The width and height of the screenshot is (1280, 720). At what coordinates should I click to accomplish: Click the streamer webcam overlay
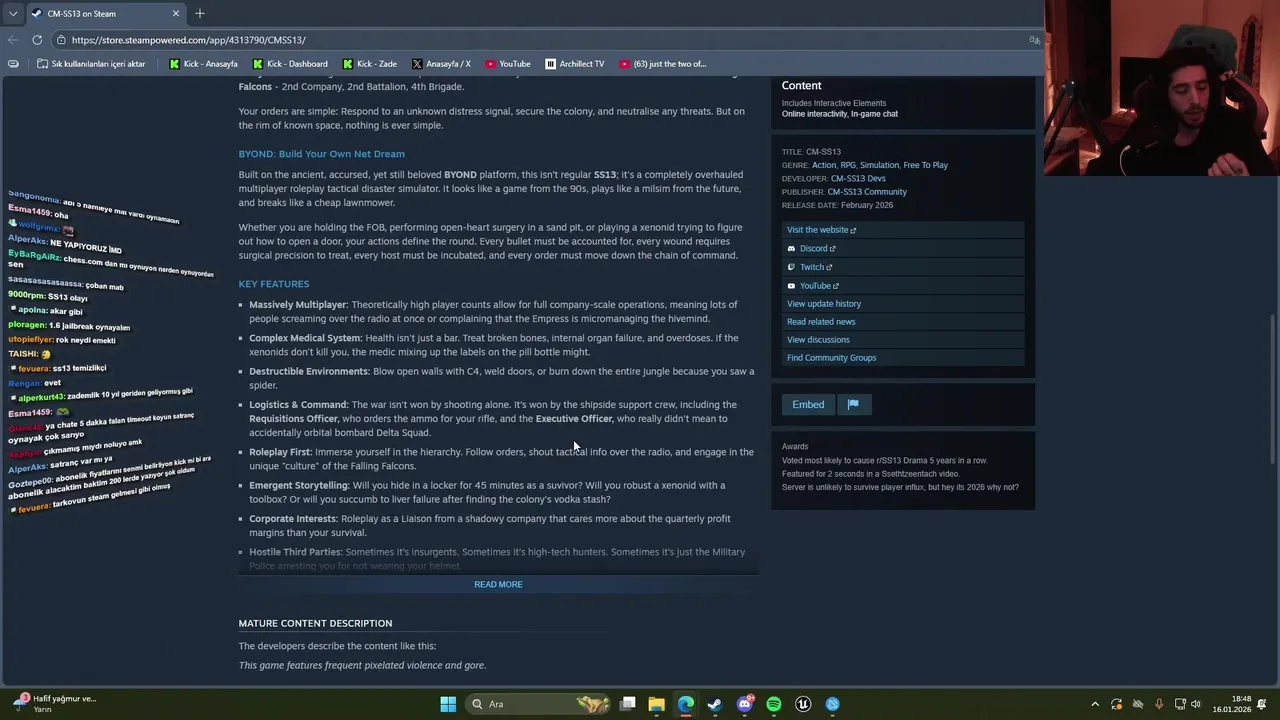coord(1162,88)
